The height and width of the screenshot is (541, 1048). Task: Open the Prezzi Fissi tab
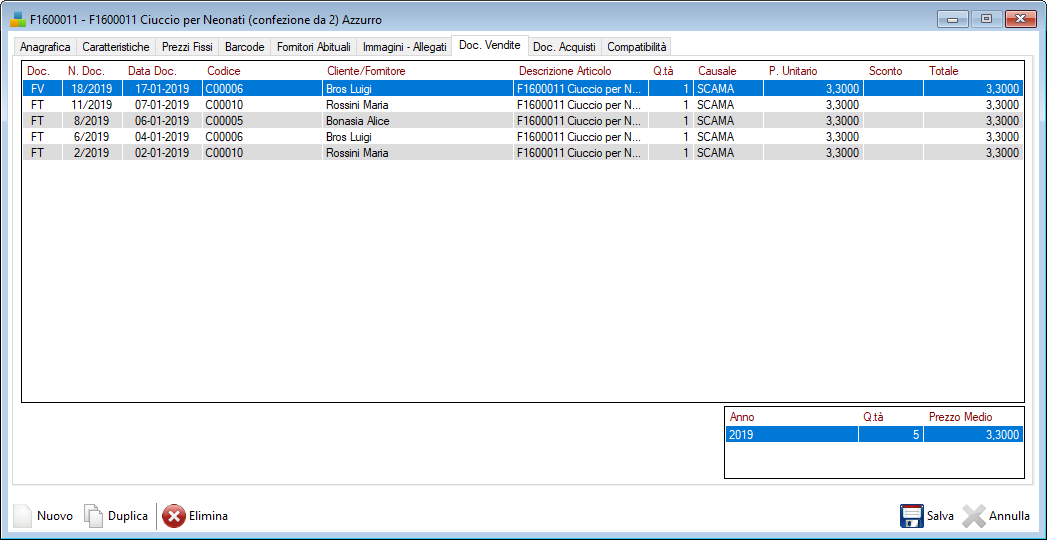(187, 47)
